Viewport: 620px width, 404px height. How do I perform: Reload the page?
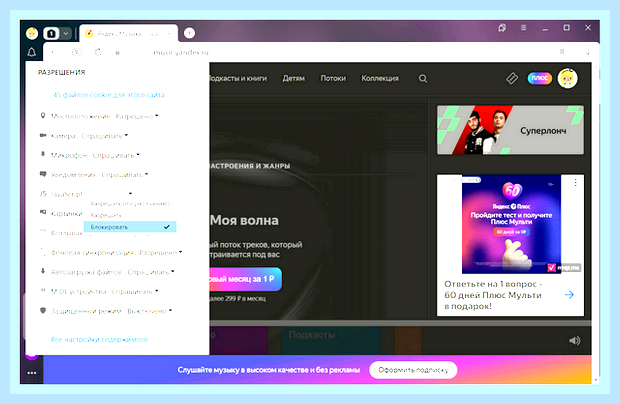pos(98,52)
